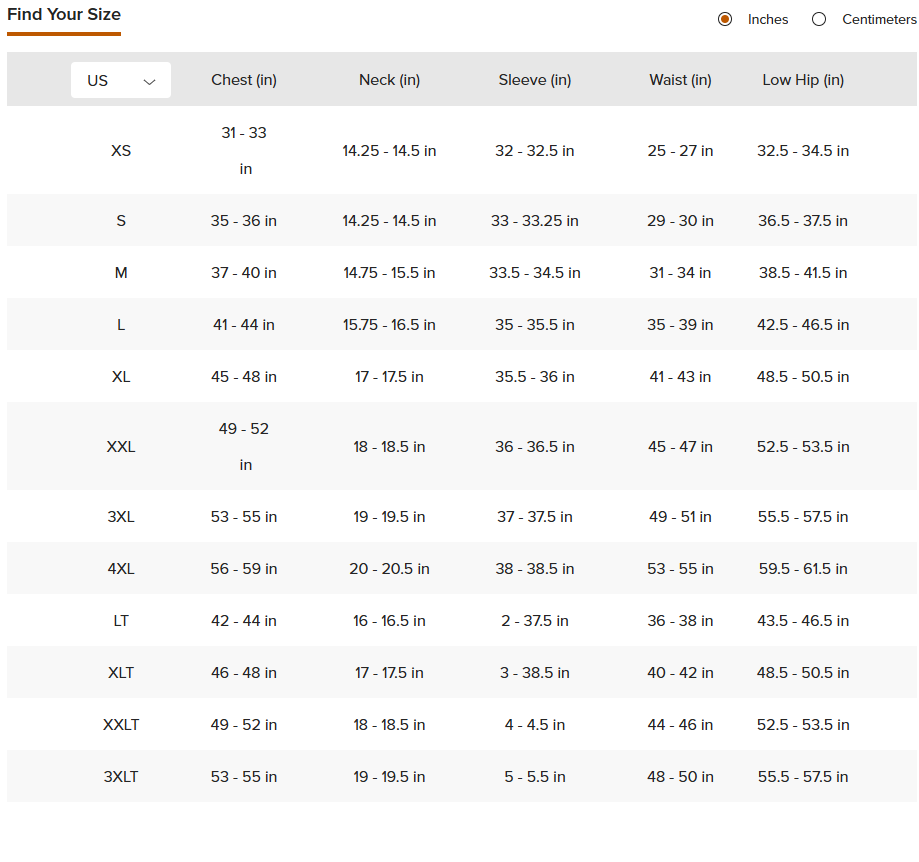Click the Inches label text
919x862 pixels.
tap(768, 19)
